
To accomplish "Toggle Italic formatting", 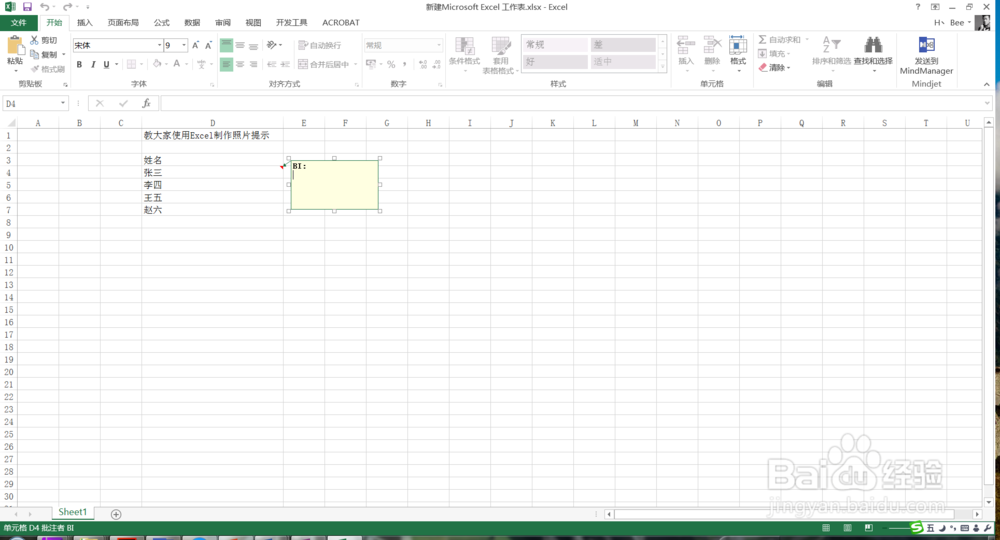I will [x=93, y=64].
